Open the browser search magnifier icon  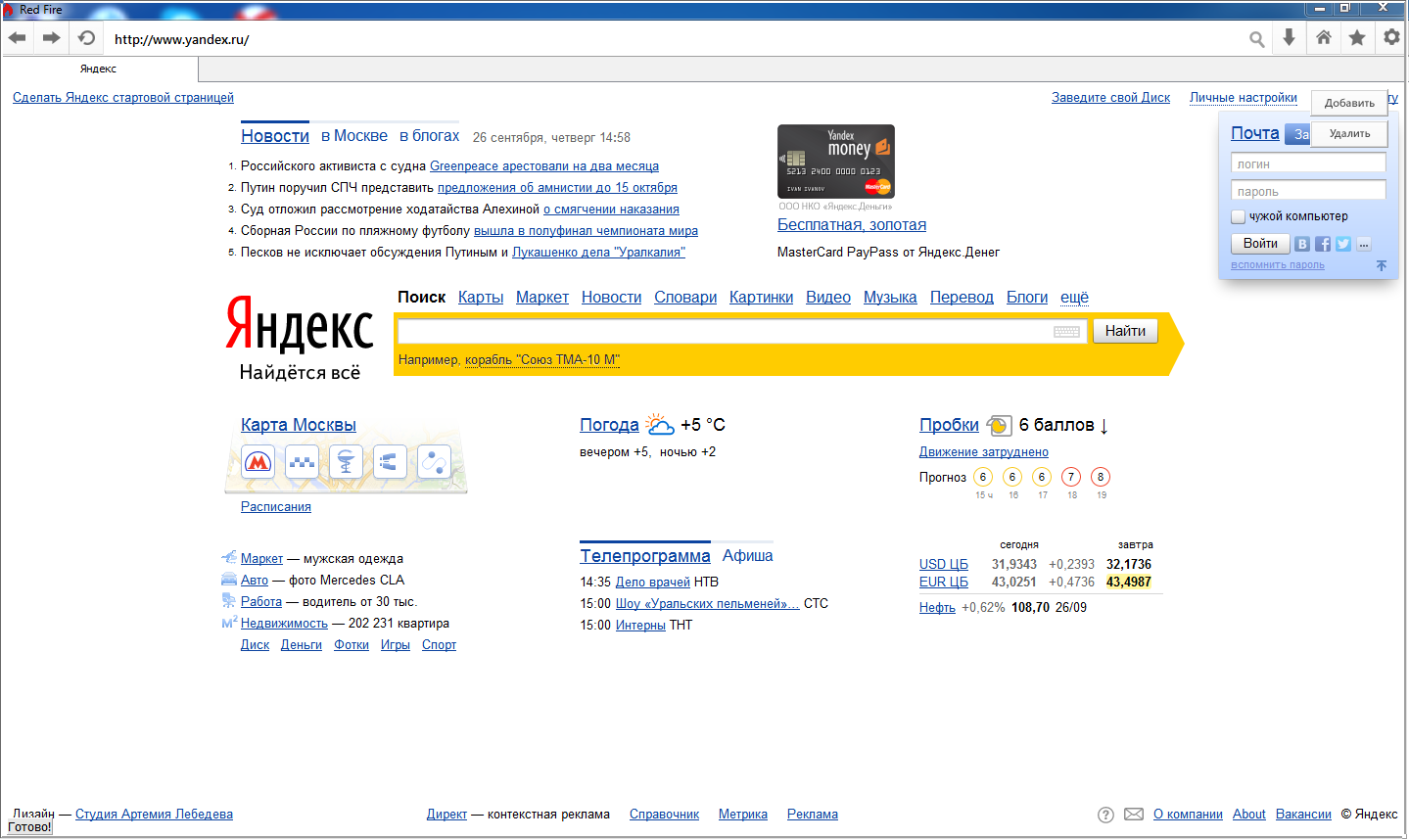coord(1256,39)
